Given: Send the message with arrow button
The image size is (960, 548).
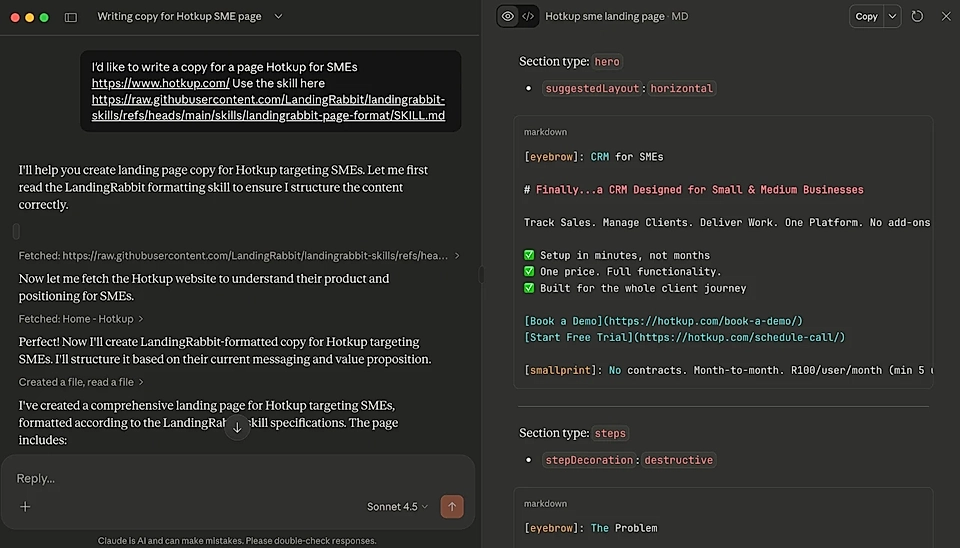Looking at the screenshot, I should click(x=452, y=506).
